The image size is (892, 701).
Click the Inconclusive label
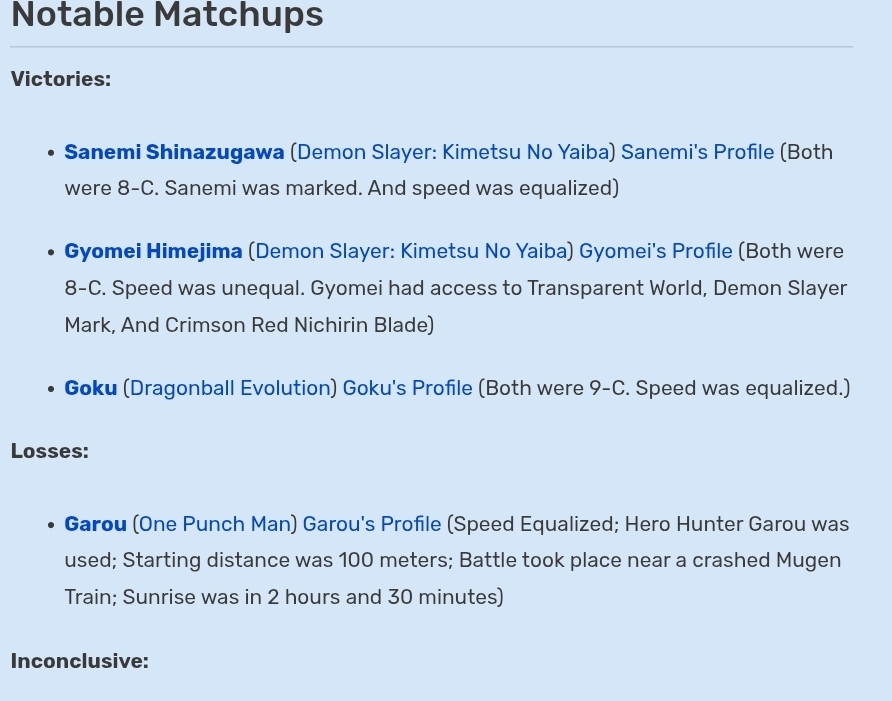[x=80, y=661]
